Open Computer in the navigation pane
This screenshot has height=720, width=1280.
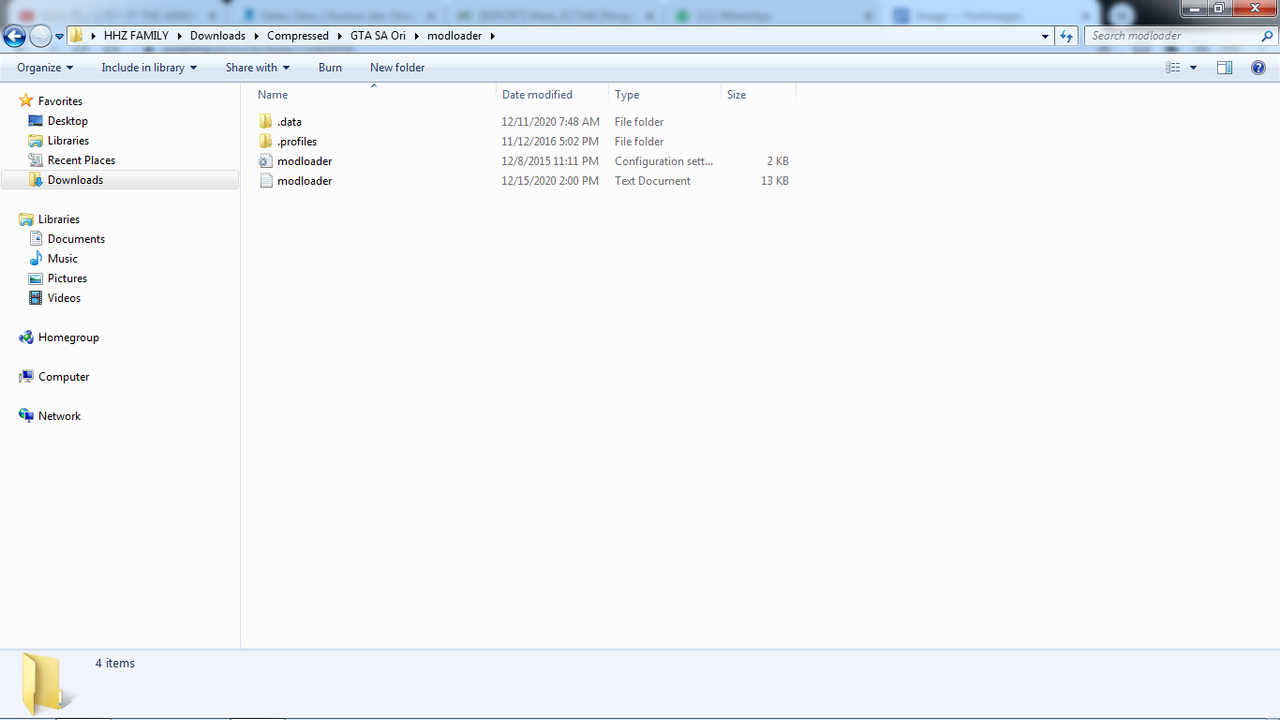click(x=64, y=377)
